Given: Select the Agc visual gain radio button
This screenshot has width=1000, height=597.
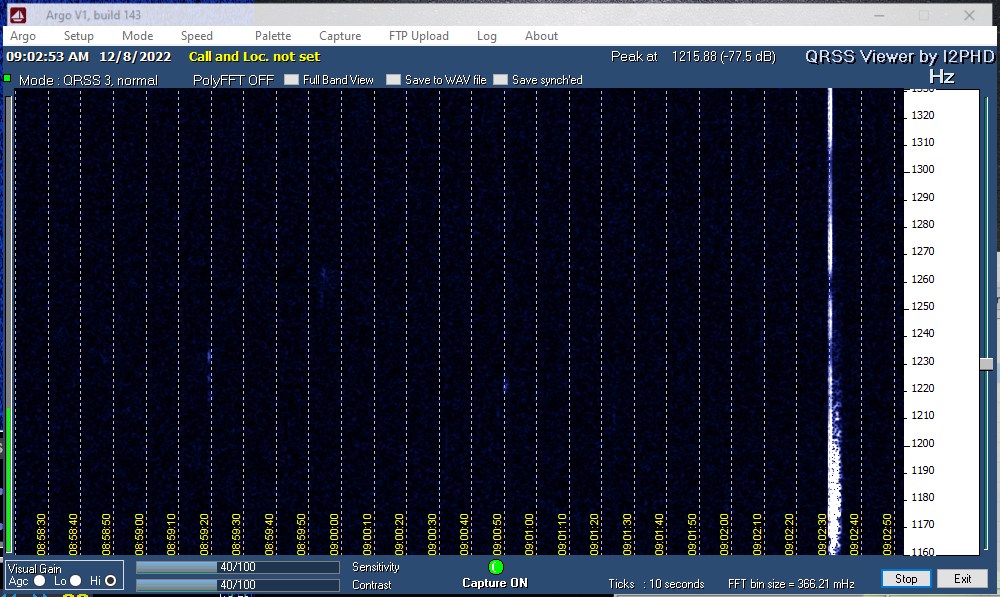Looking at the screenshot, I should point(40,580).
